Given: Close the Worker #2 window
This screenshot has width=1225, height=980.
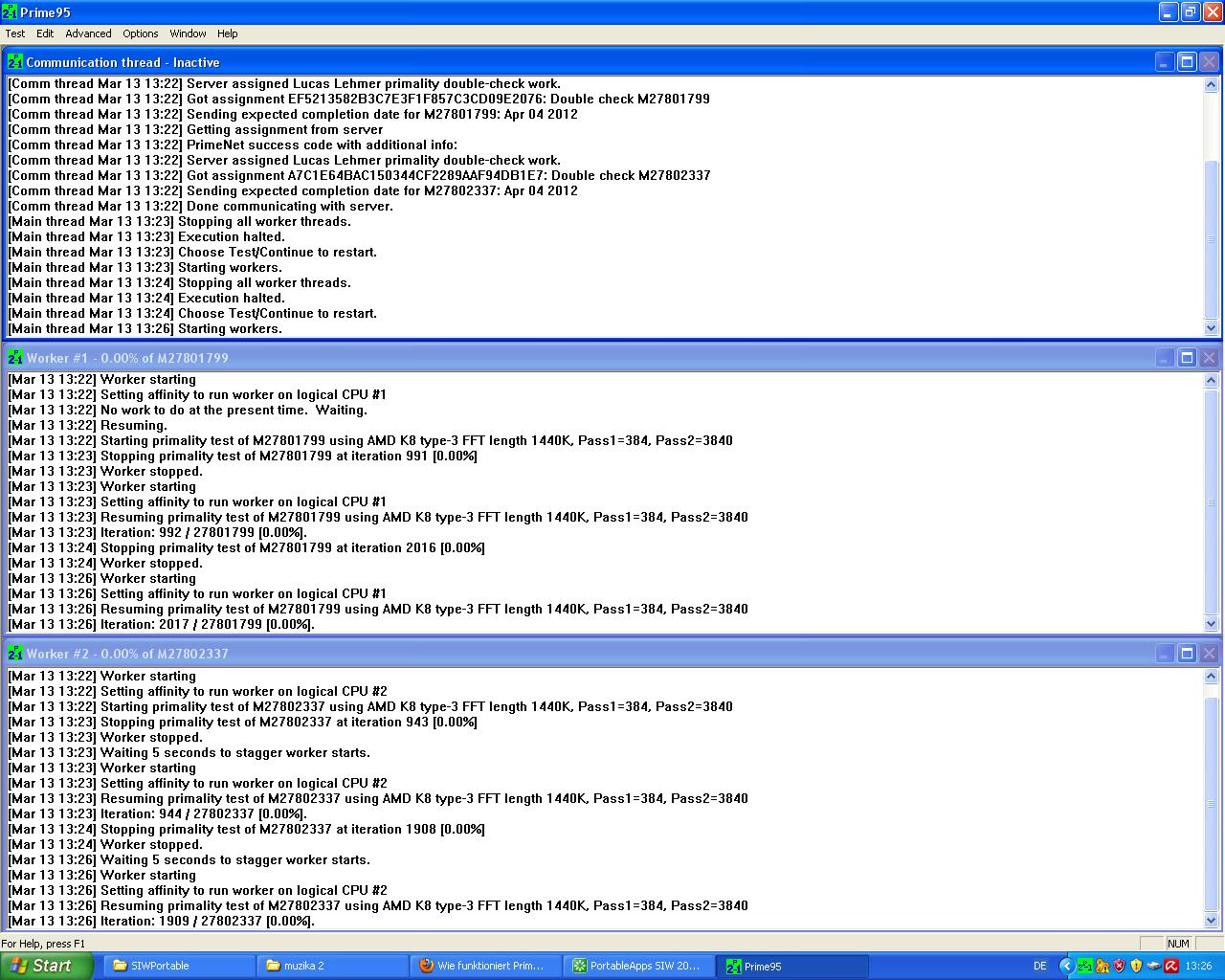Looking at the screenshot, I should click(1209, 654).
